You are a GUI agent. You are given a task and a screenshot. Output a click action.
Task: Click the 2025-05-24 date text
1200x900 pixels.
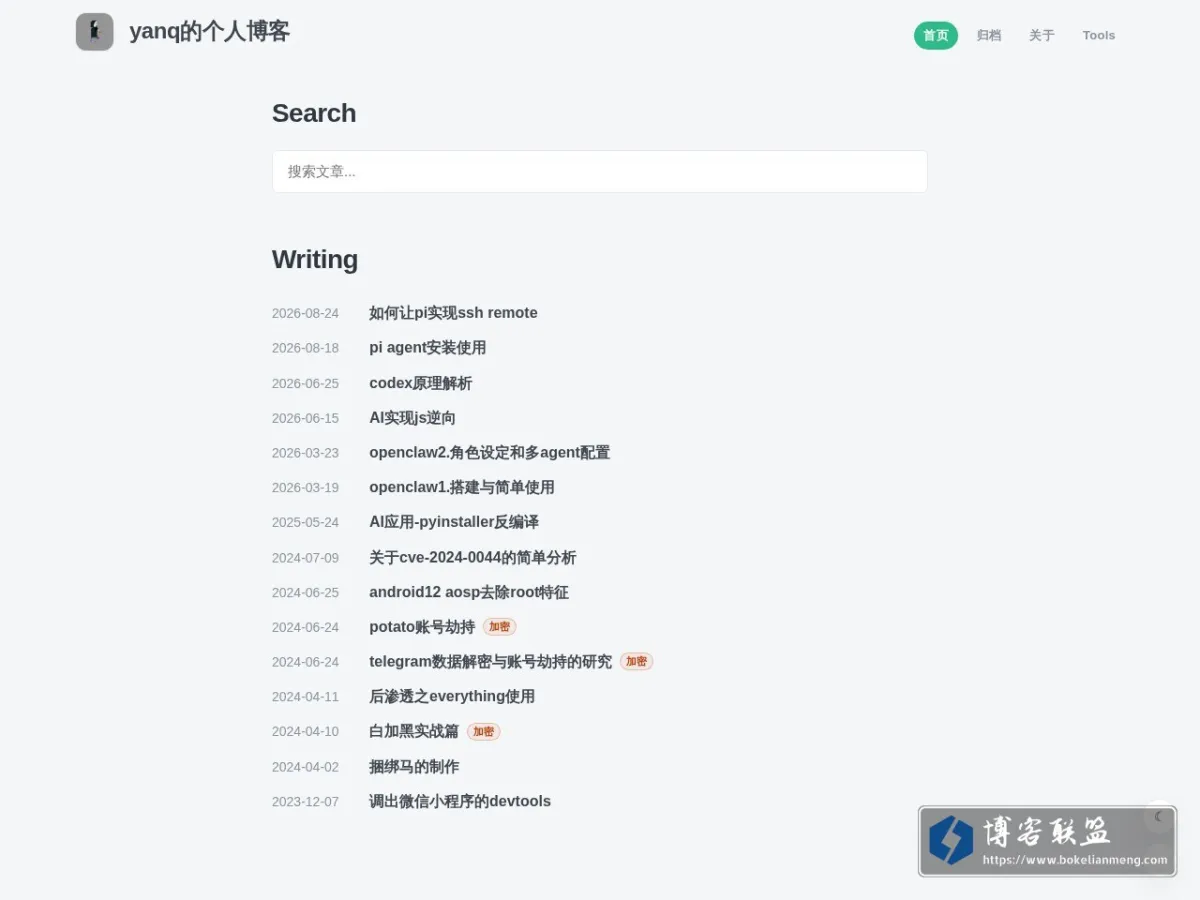[305, 522]
